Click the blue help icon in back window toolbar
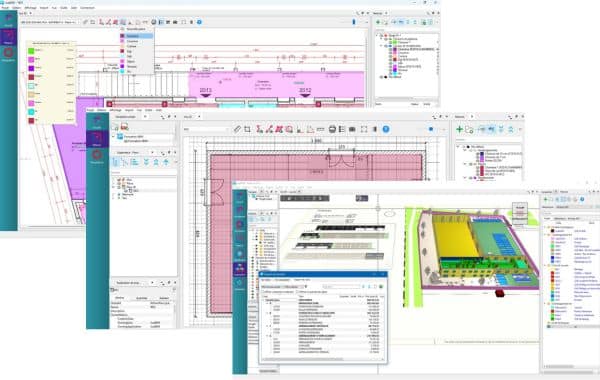This screenshot has width=600, height=380. 199,22
